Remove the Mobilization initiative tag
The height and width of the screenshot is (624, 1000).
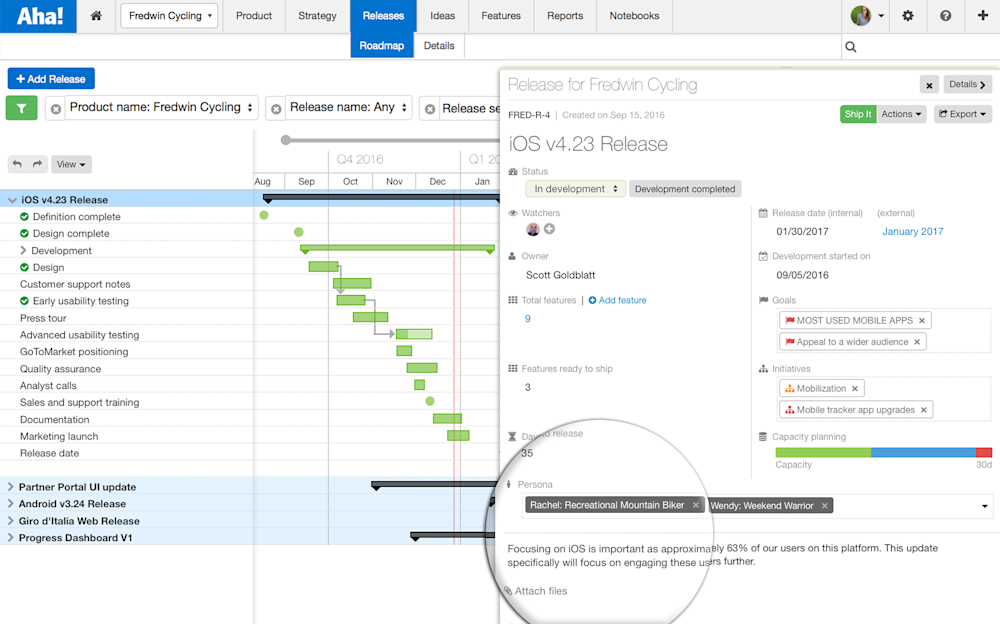(x=855, y=388)
